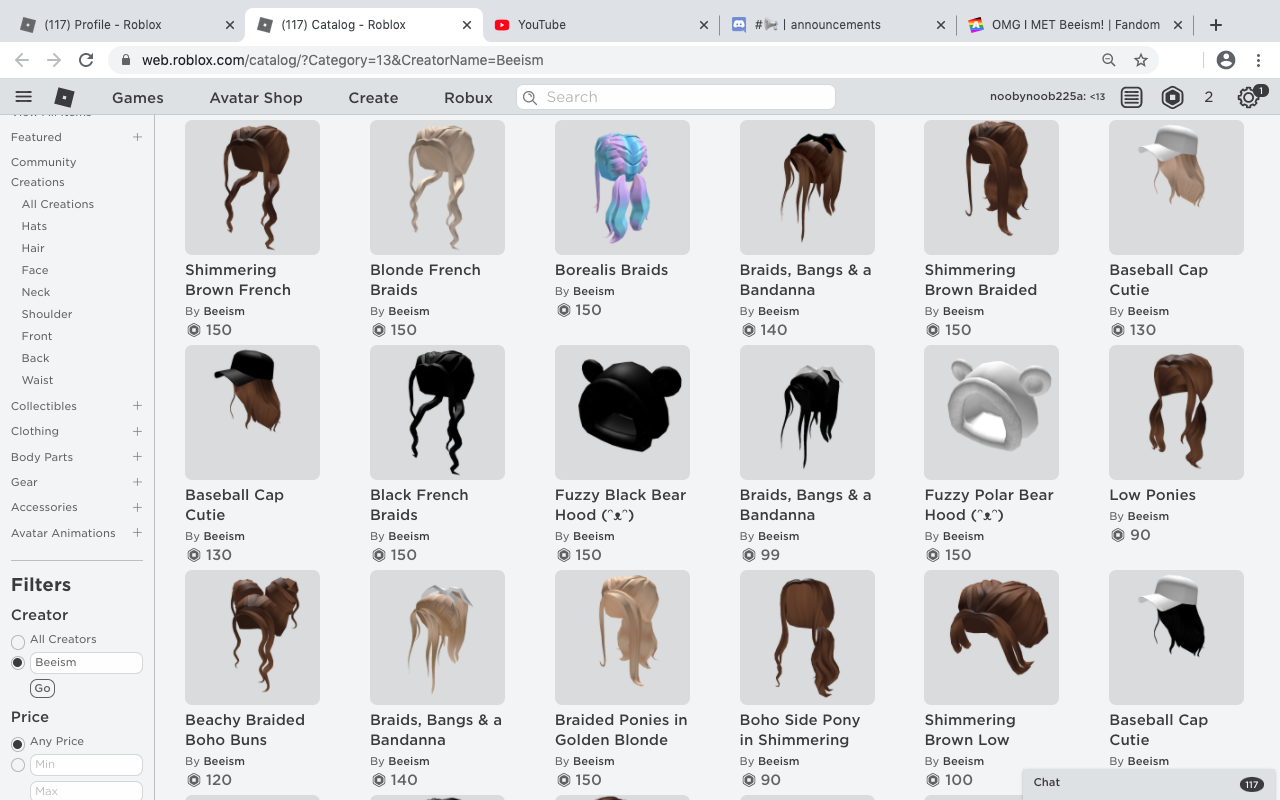Open the Fuzzy Black Bear Hood thumbnail
This screenshot has width=1280, height=800.
(622, 412)
